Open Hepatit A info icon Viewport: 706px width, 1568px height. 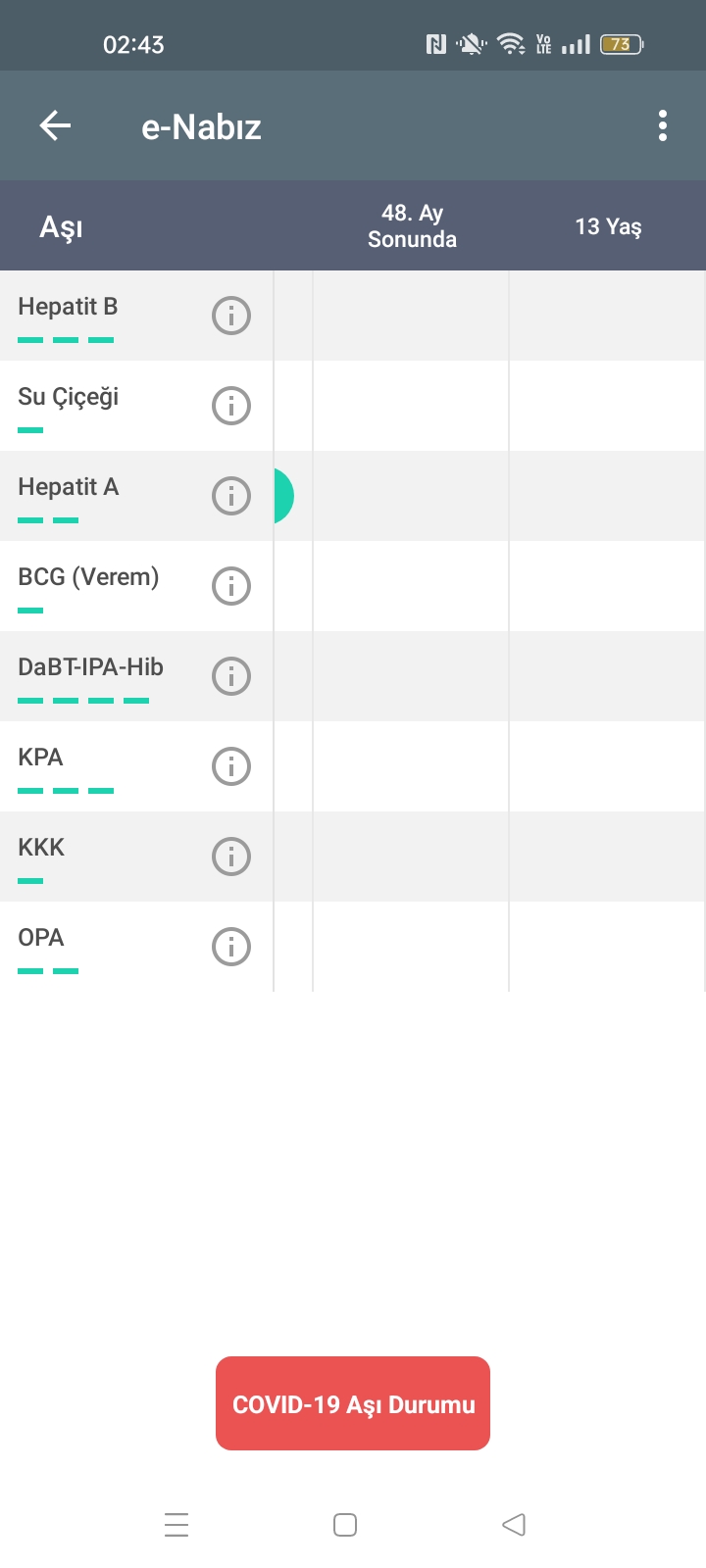[231, 496]
